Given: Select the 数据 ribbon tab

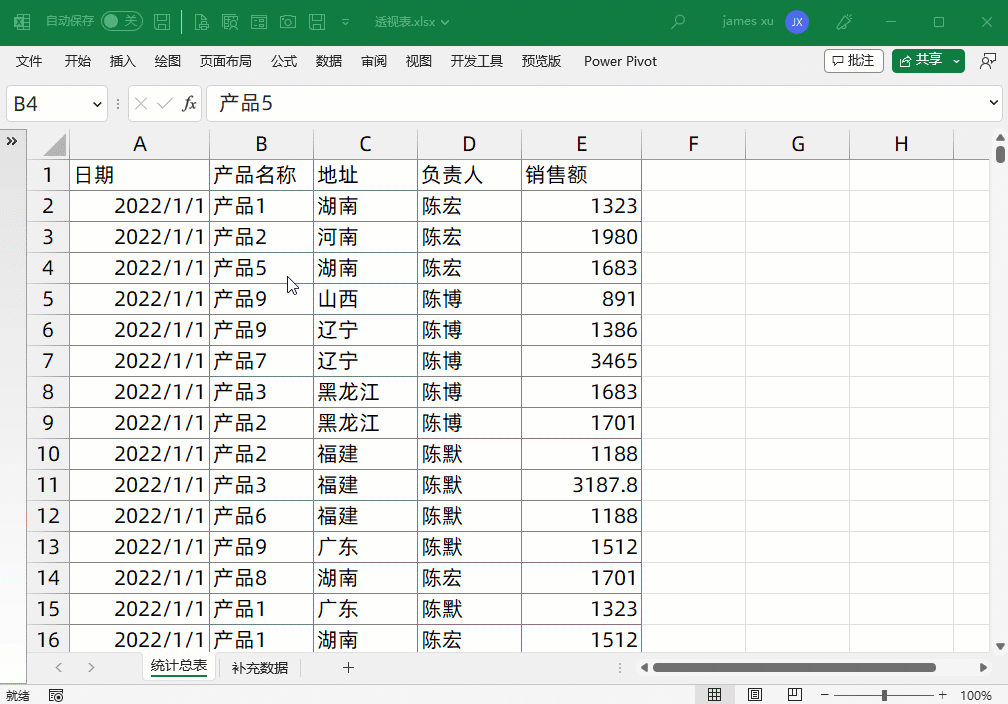Looking at the screenshot, I should point(328,61).
